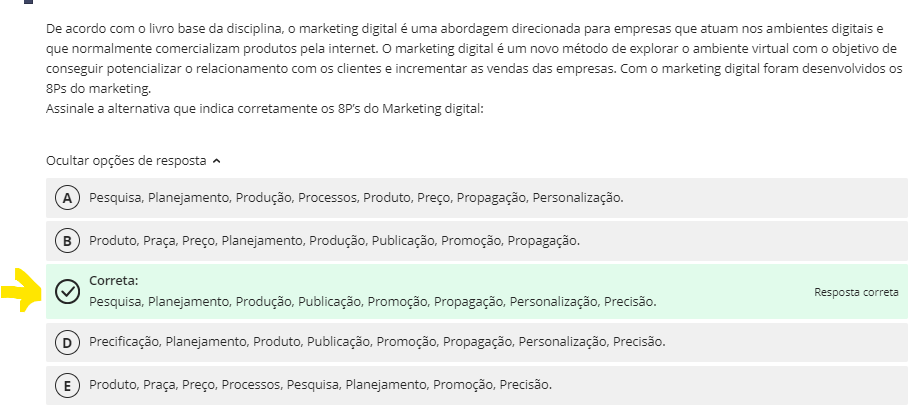Click the checkmark icon on the correct answer

point(67,291)
